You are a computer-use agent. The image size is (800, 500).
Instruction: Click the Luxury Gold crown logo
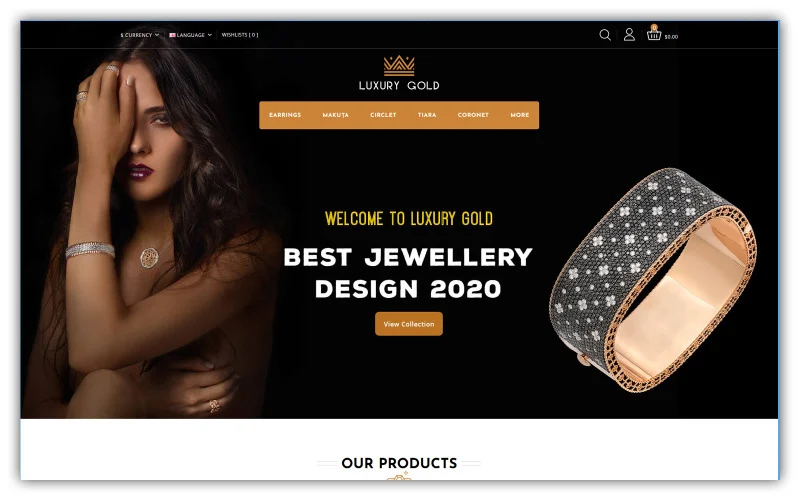[x=399, y=65]
